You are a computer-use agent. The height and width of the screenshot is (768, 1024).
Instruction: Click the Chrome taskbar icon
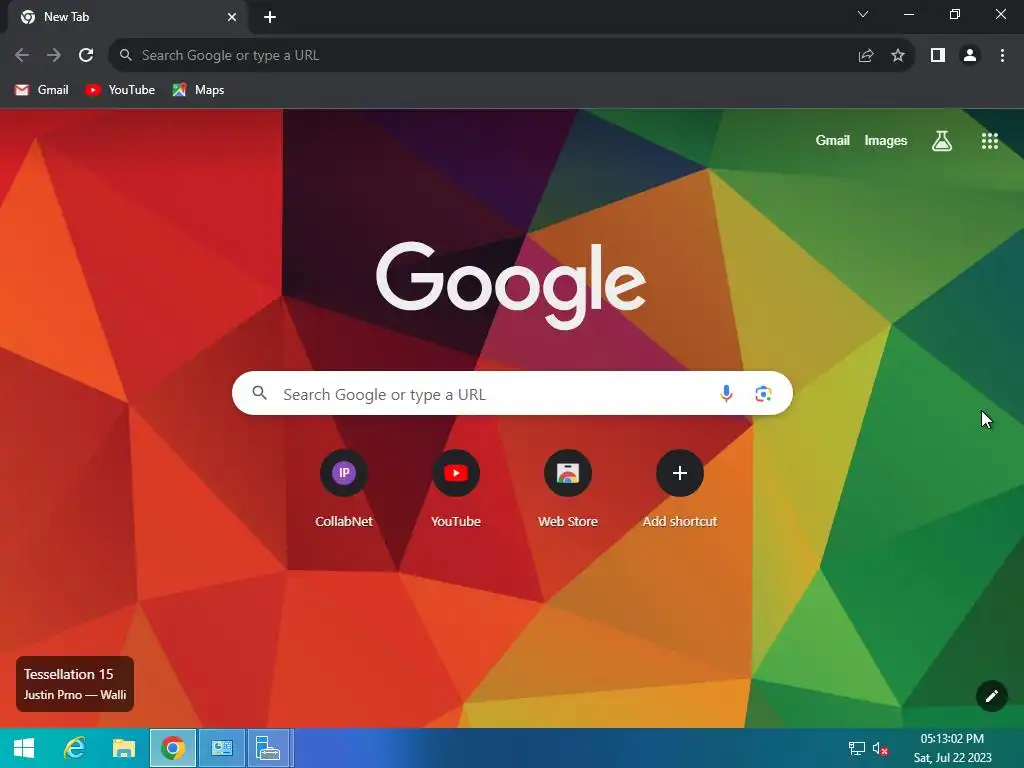(172, 748)
